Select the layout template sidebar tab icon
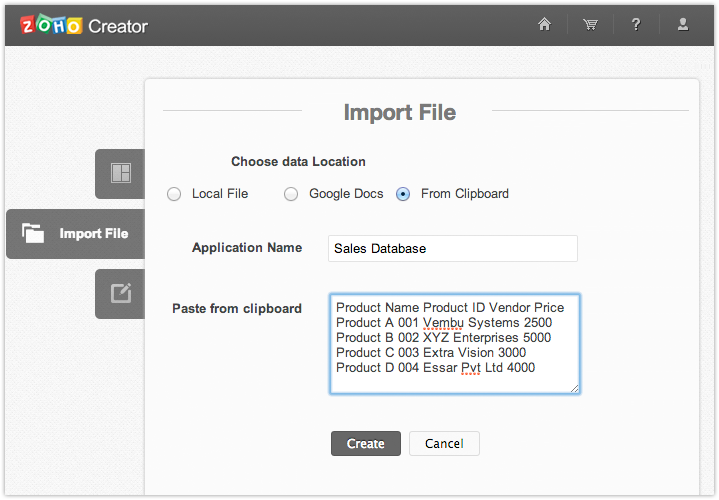 point(121,173)
